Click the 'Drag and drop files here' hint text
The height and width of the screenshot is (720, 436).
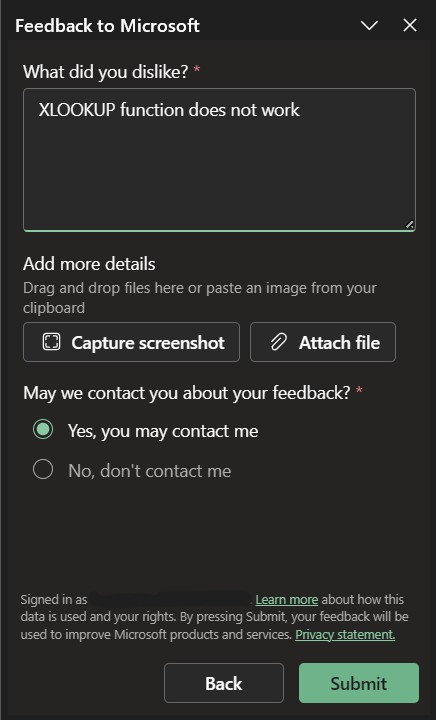coord(200,298)
